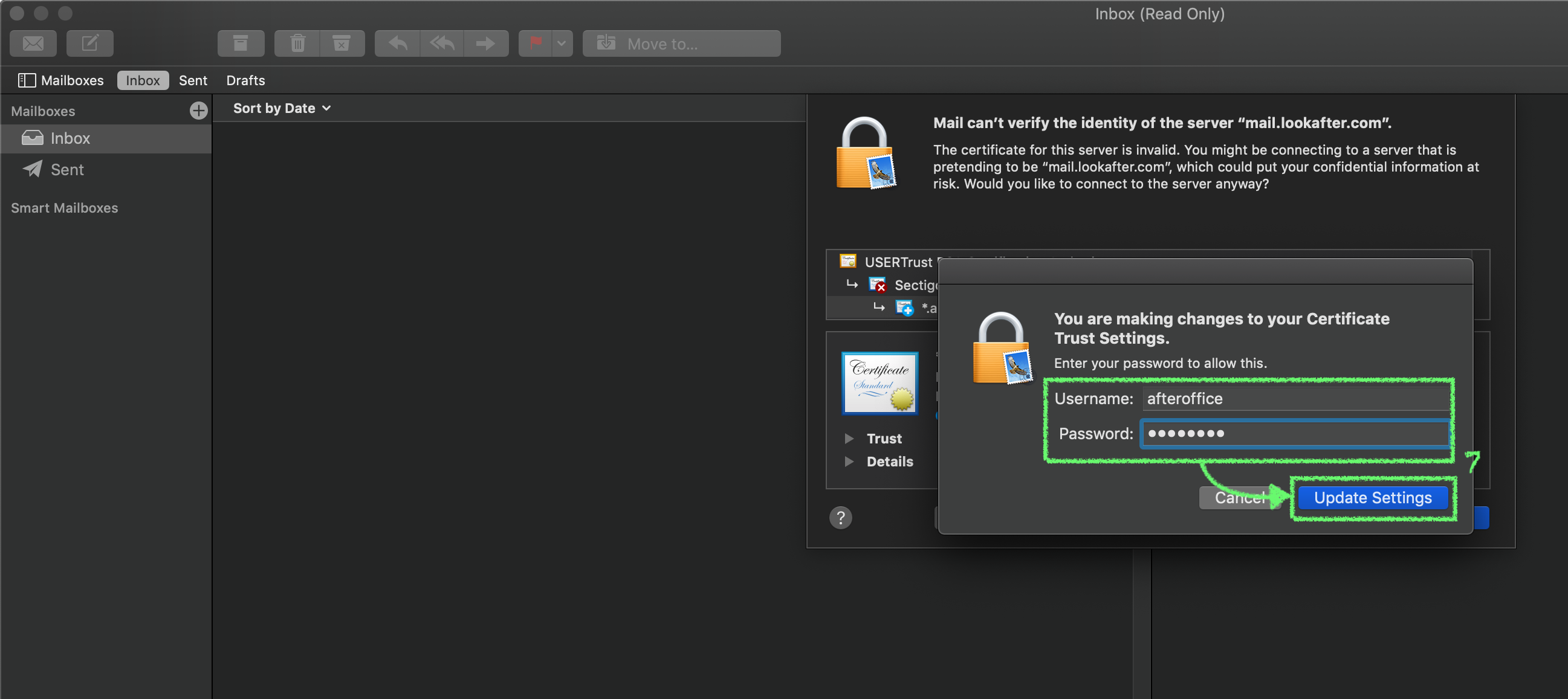Switch to the Sent tab
Image resolution: width=1568 pixels, height=699 pixels.
coord(192,80)
